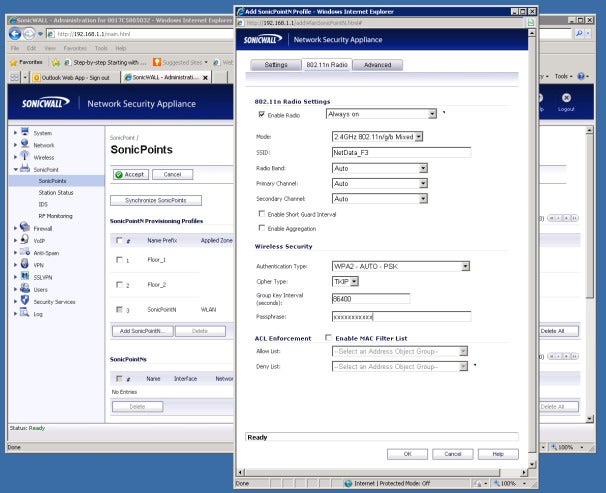Viewport: 606px width, 493px height.
Task: Click the Logout icon in SonicWALL header
Action: pos(566,98)
